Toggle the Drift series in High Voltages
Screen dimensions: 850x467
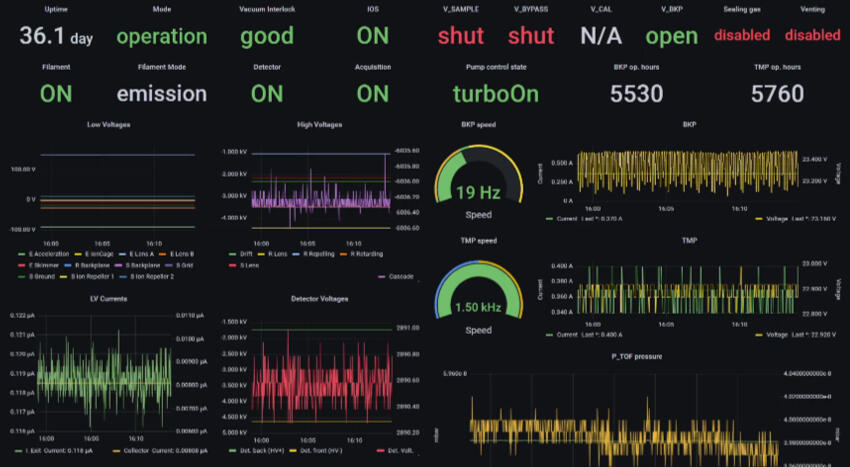click(243, 254)
